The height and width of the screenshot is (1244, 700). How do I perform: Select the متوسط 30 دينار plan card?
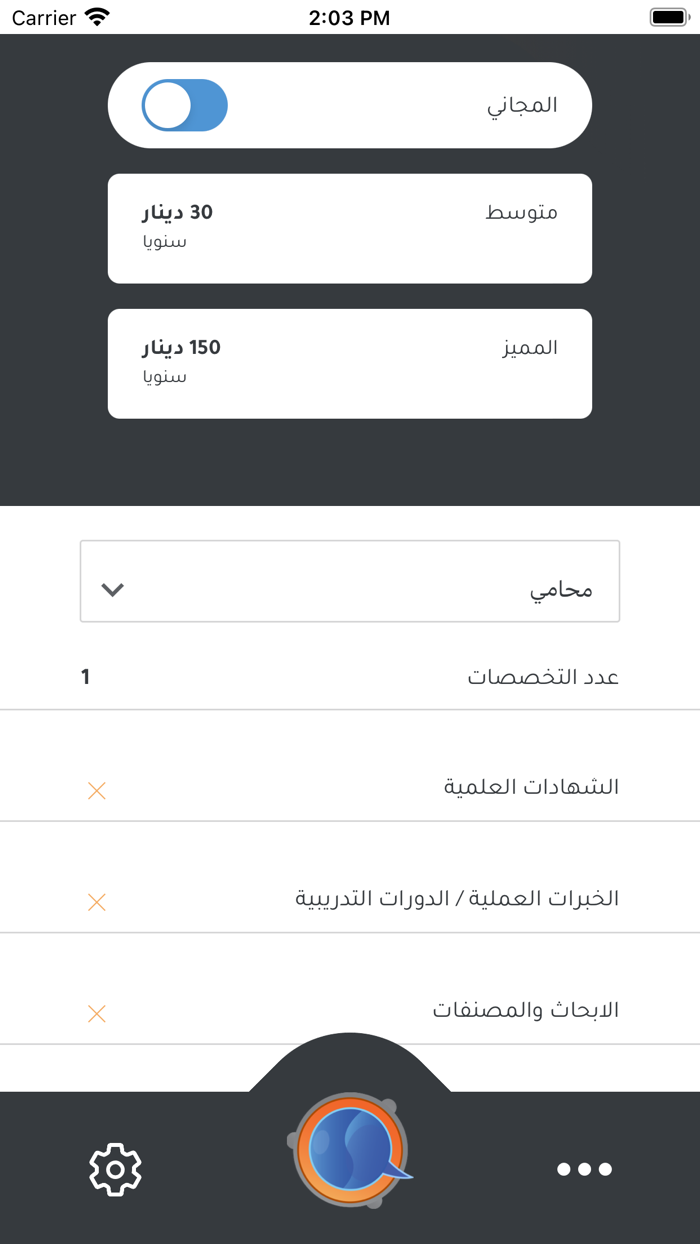tap(349, 228)
